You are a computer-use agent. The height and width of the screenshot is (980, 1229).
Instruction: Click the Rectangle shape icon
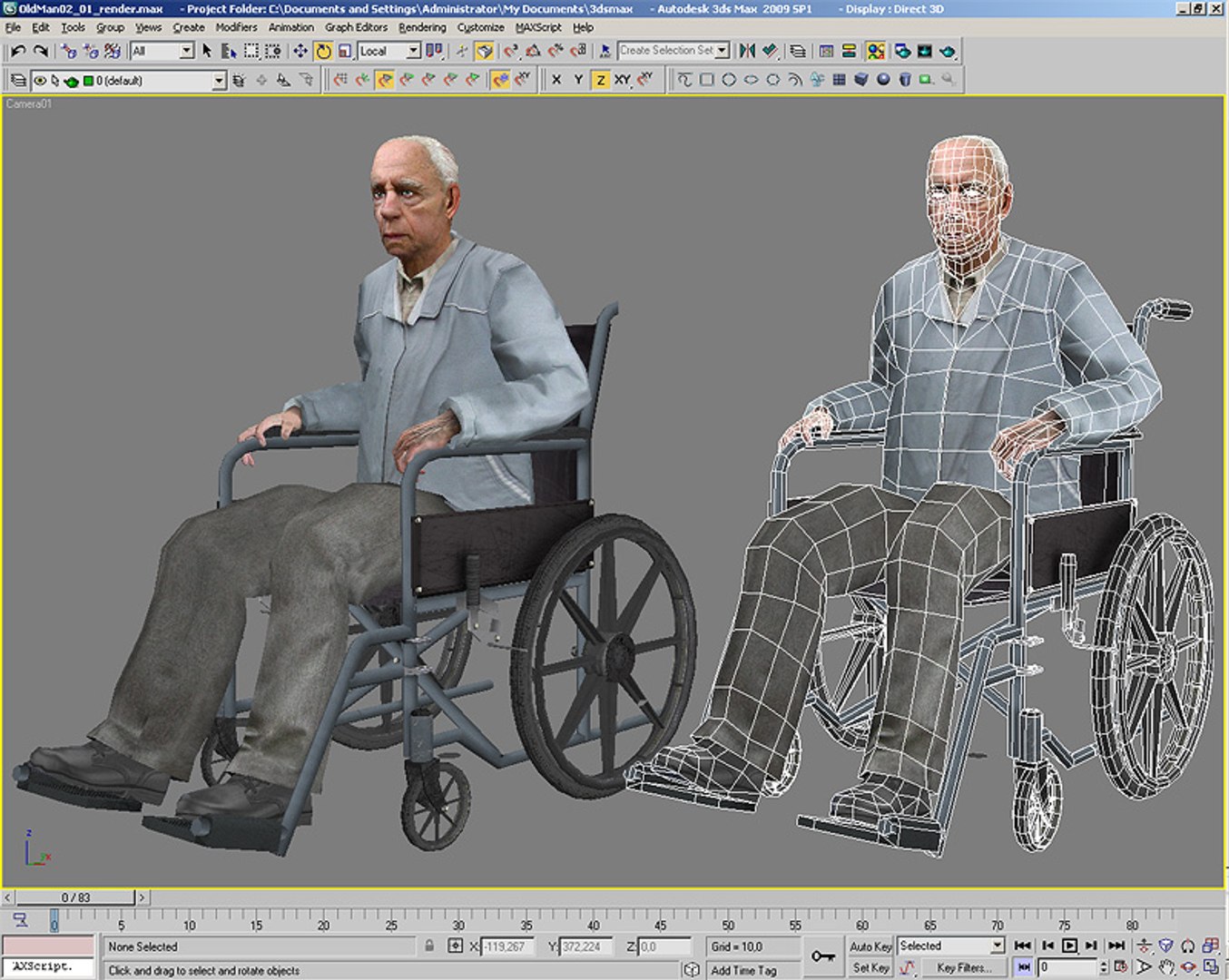707,80
